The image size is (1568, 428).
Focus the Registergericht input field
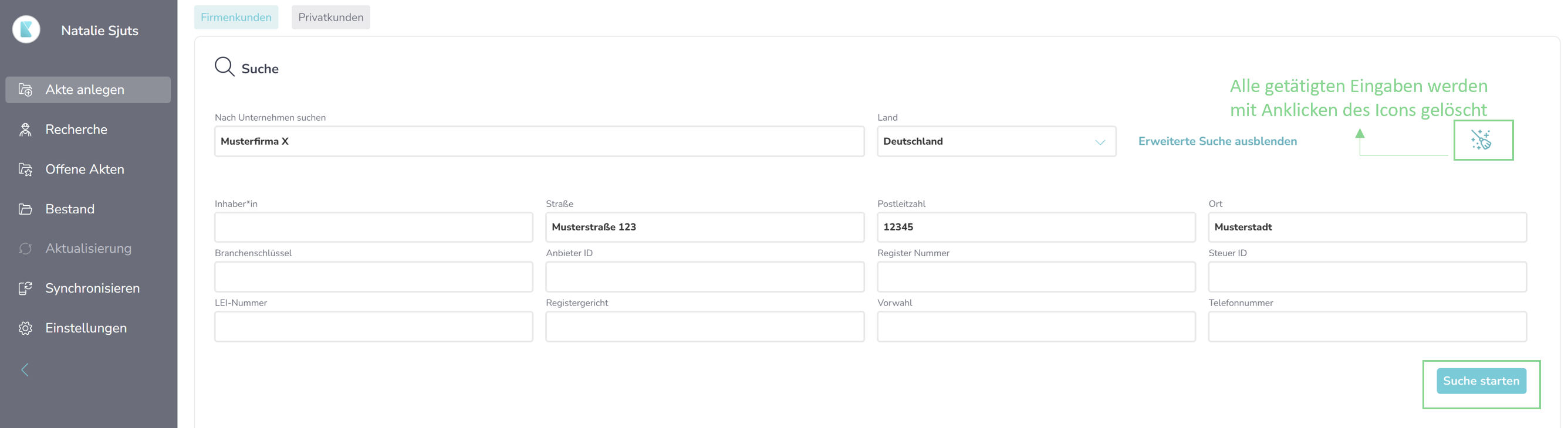tap(705, 327)
